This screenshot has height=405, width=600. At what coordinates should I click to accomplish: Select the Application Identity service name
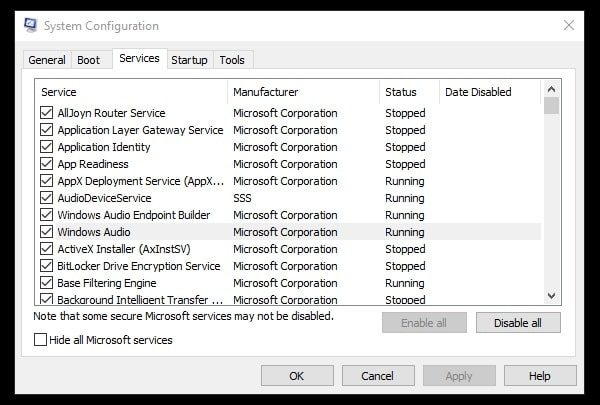(x=104, y=147)
